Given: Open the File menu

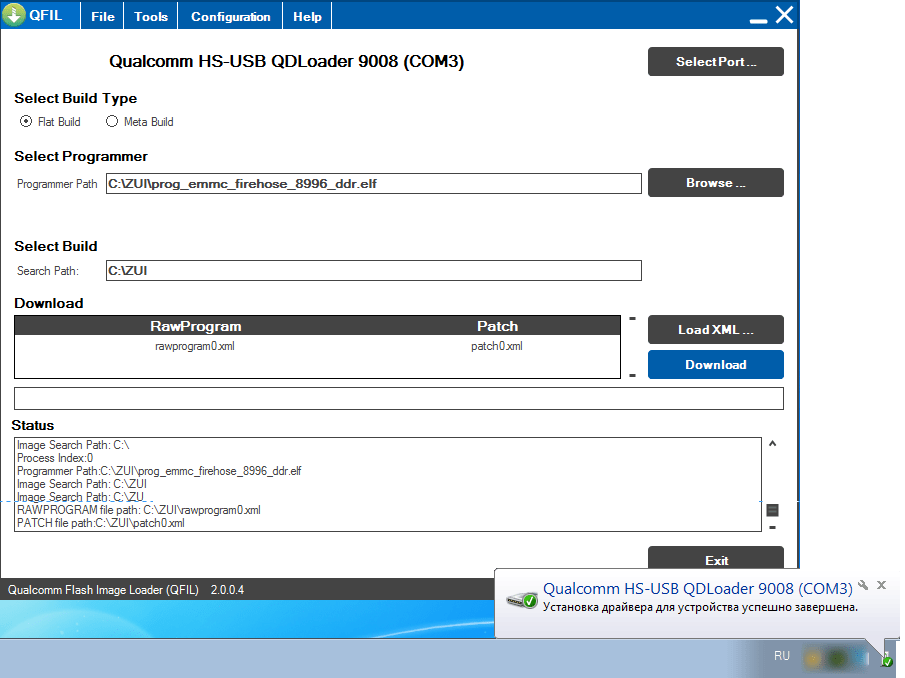Looking at the screenshot, I should pyautogui.click(x=103, y=17).
